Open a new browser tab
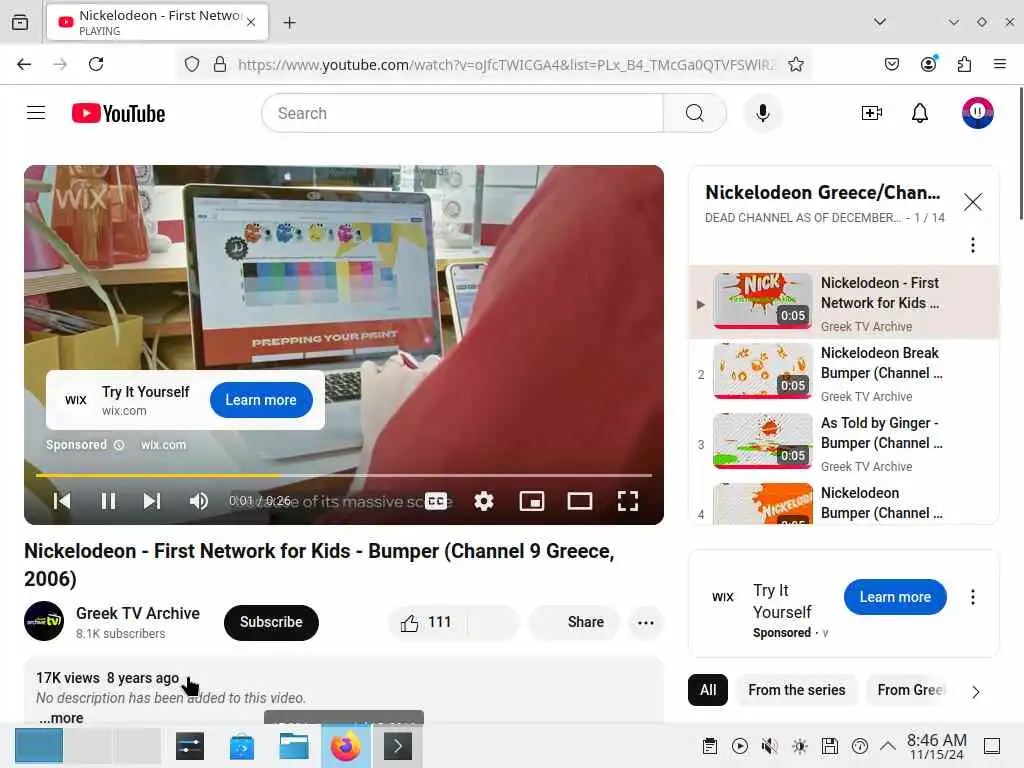This screenshot has width=1024, height=768. click(289, 23)
